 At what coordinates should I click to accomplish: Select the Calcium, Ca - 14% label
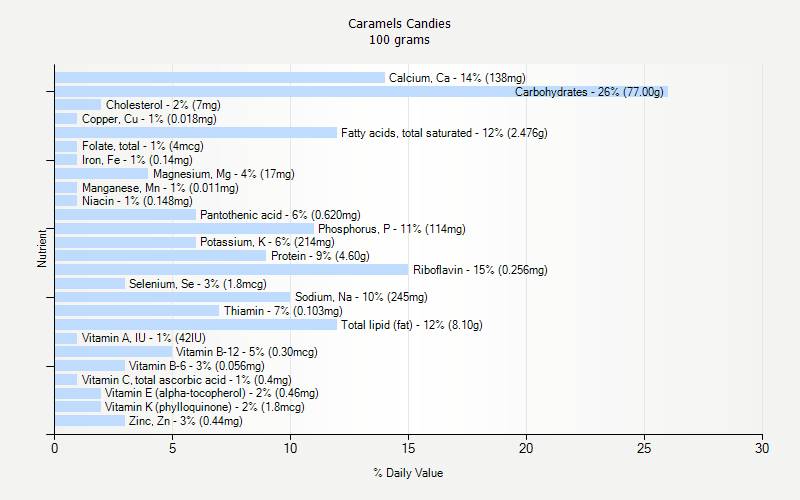tap(457, 78)
